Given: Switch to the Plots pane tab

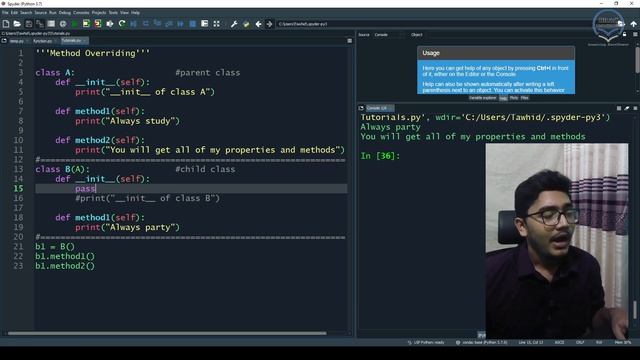Looking at the screenshot, I should [514, 98].
